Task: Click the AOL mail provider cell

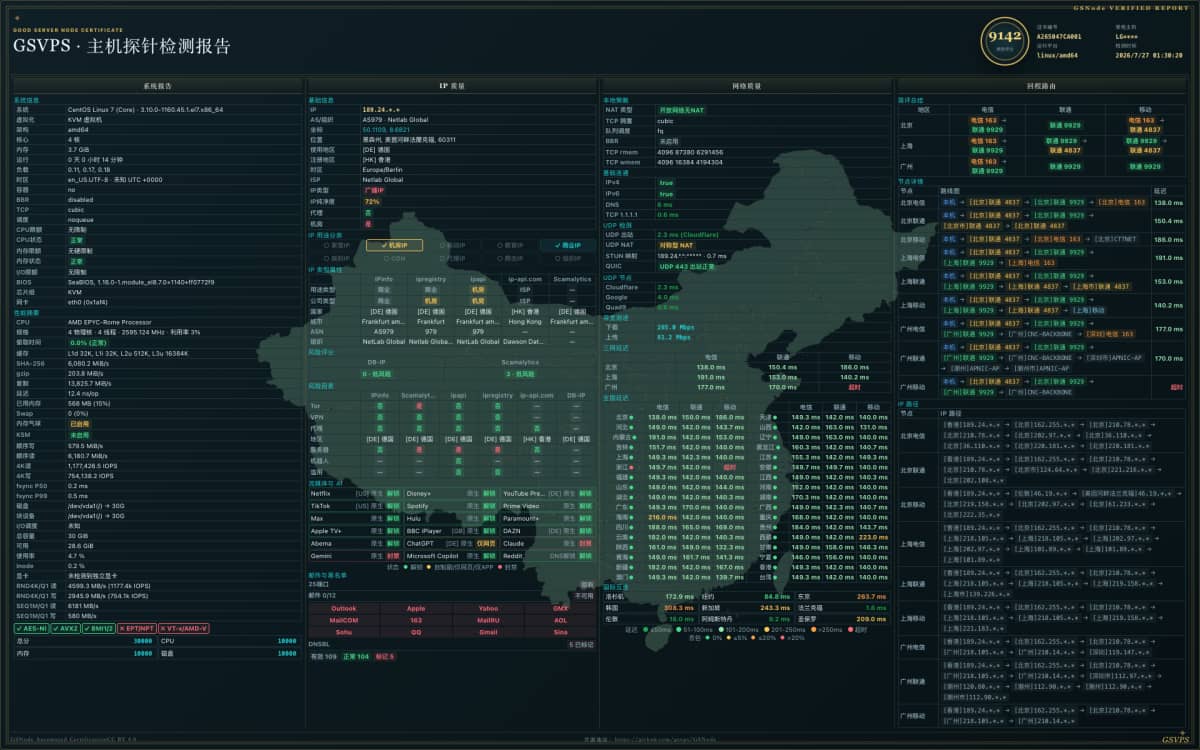Action: 560,620
